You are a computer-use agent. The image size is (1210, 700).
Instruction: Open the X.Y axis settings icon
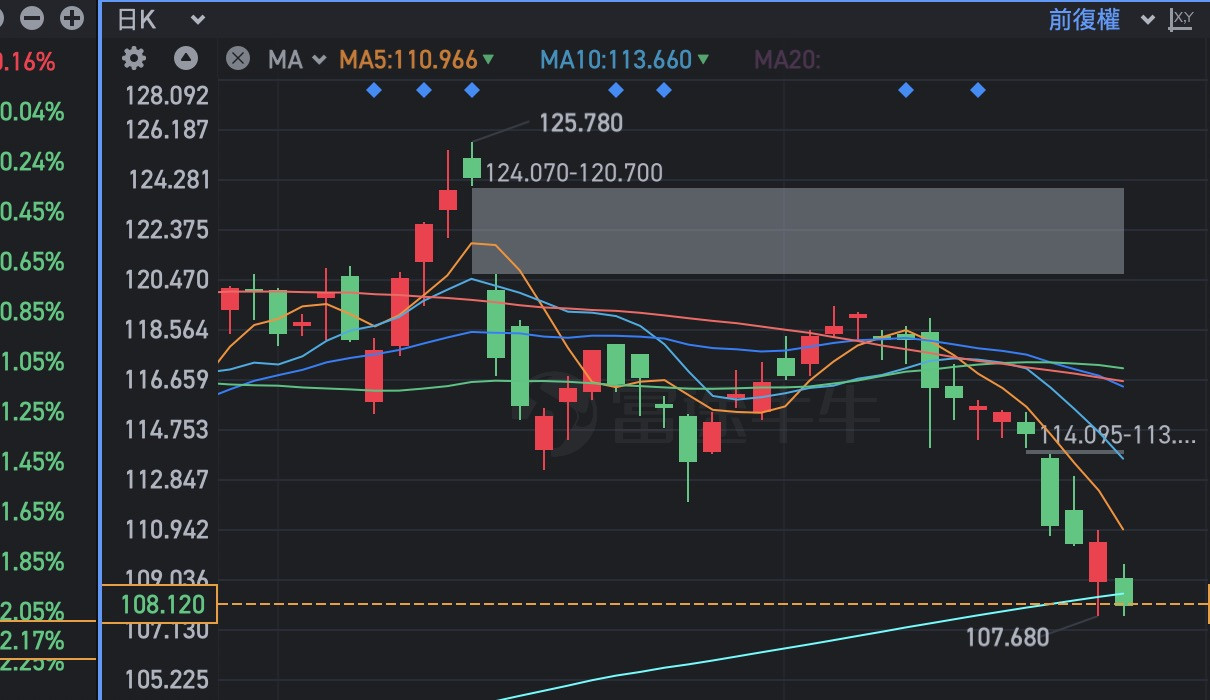1182,19
